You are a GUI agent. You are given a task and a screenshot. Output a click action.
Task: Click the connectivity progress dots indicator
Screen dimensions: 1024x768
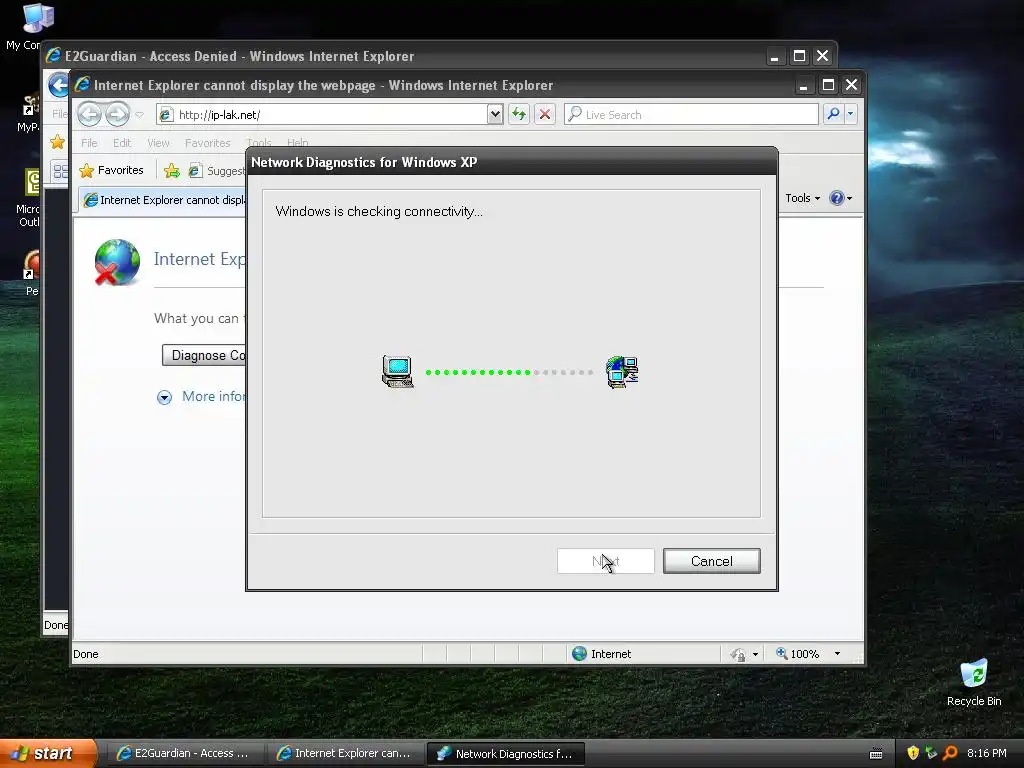509,372
